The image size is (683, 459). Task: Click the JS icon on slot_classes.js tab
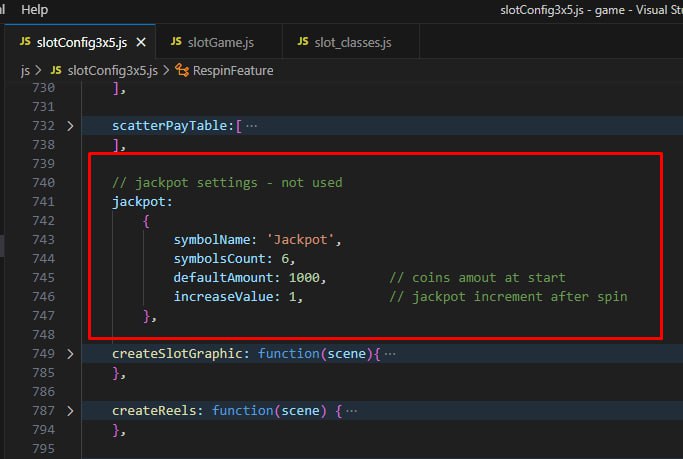303,41
